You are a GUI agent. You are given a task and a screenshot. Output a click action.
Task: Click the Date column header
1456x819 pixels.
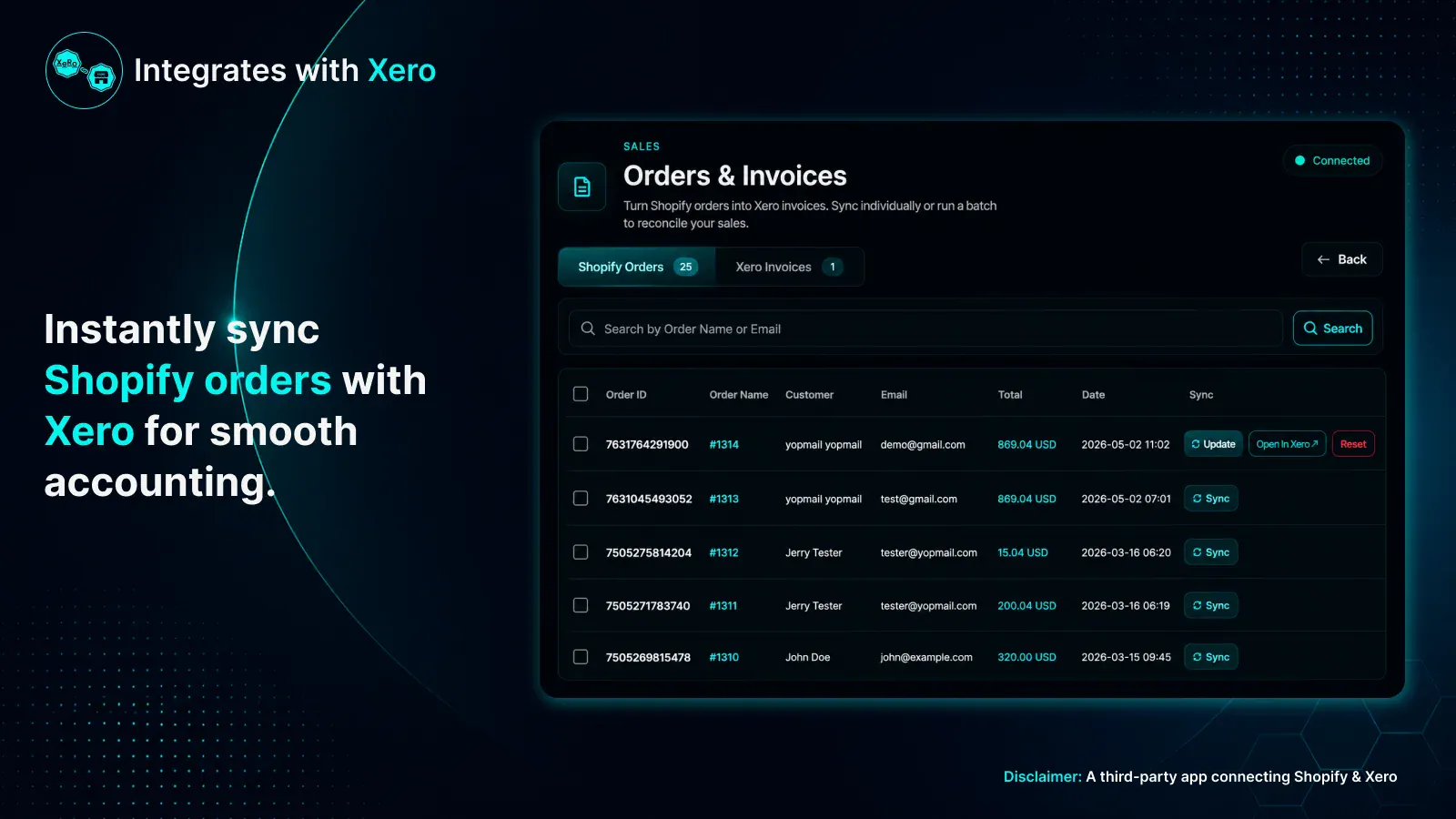pyautogui.click(x=1093, y=395)
